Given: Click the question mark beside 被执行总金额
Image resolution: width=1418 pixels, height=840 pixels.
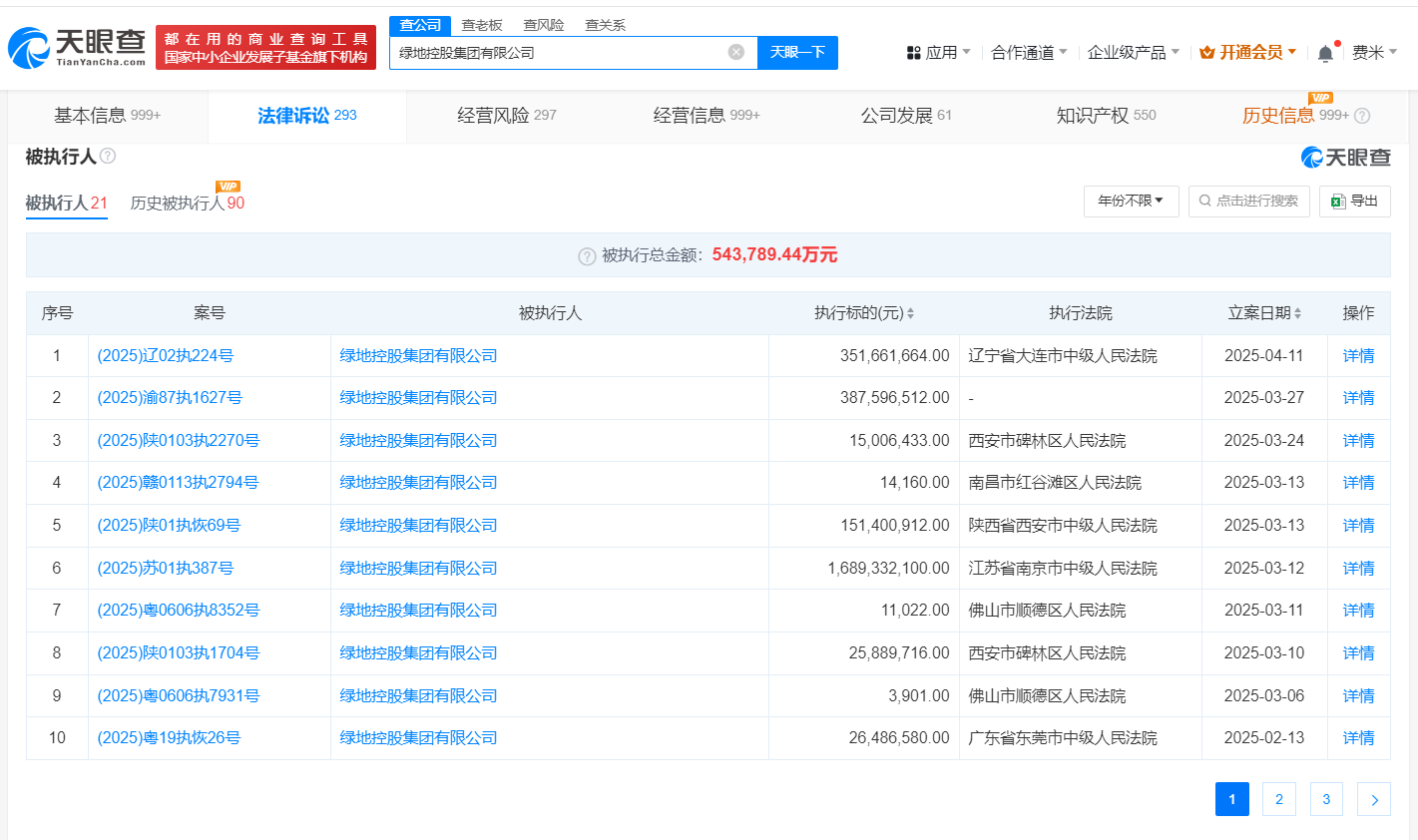Looking at the screenshot, I should 587,254.
